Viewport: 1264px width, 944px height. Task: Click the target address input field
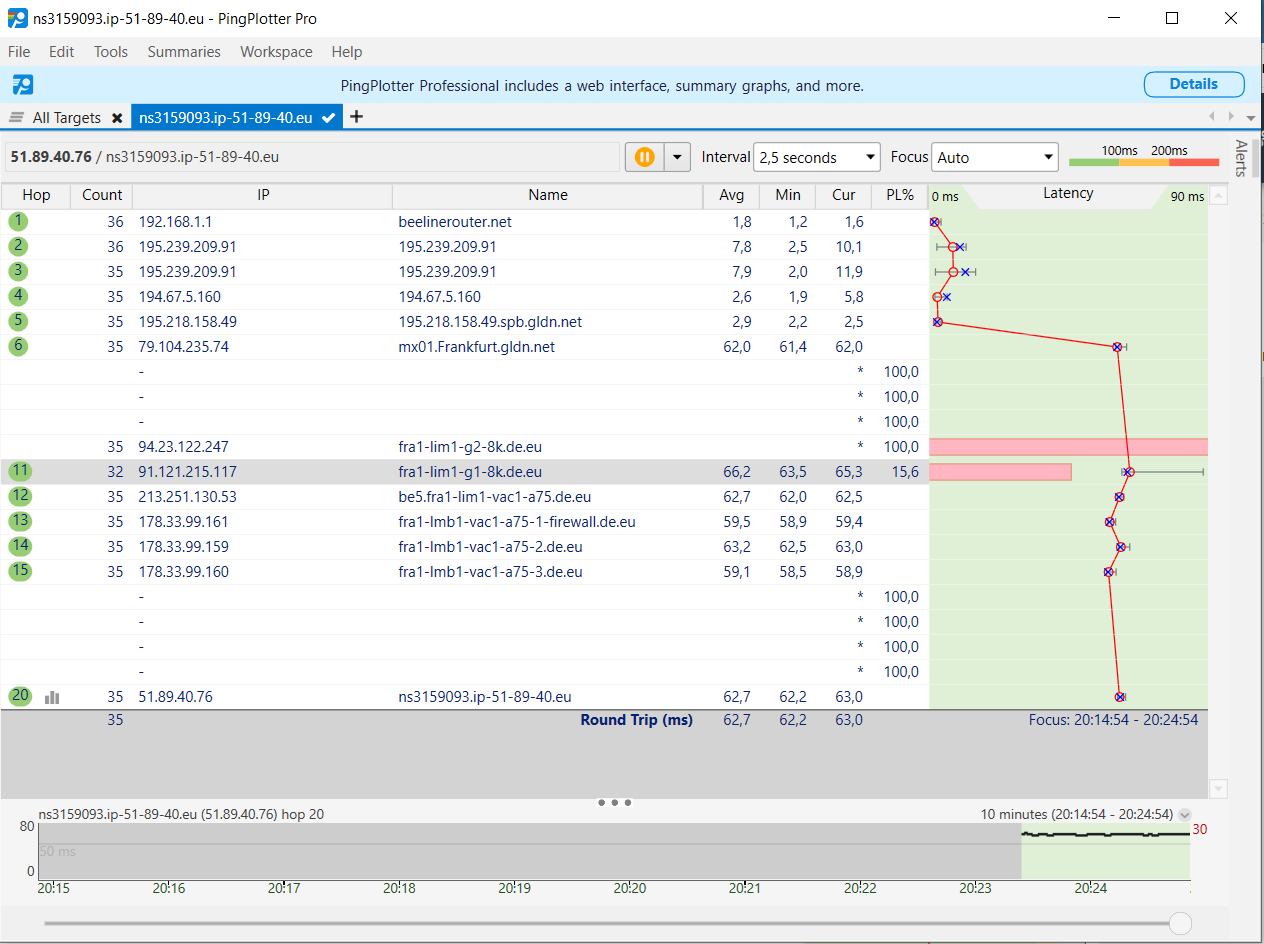(x=312, y=157)
